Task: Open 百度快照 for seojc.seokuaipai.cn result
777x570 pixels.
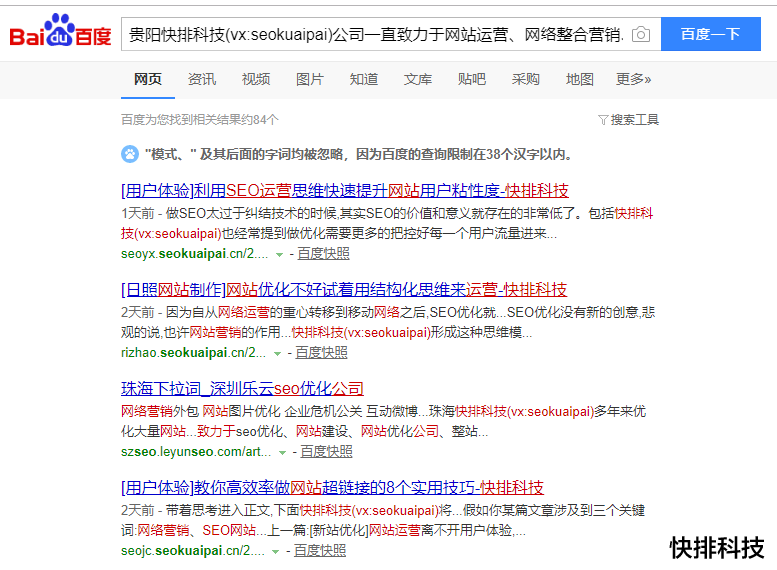Action: point(320,551)
